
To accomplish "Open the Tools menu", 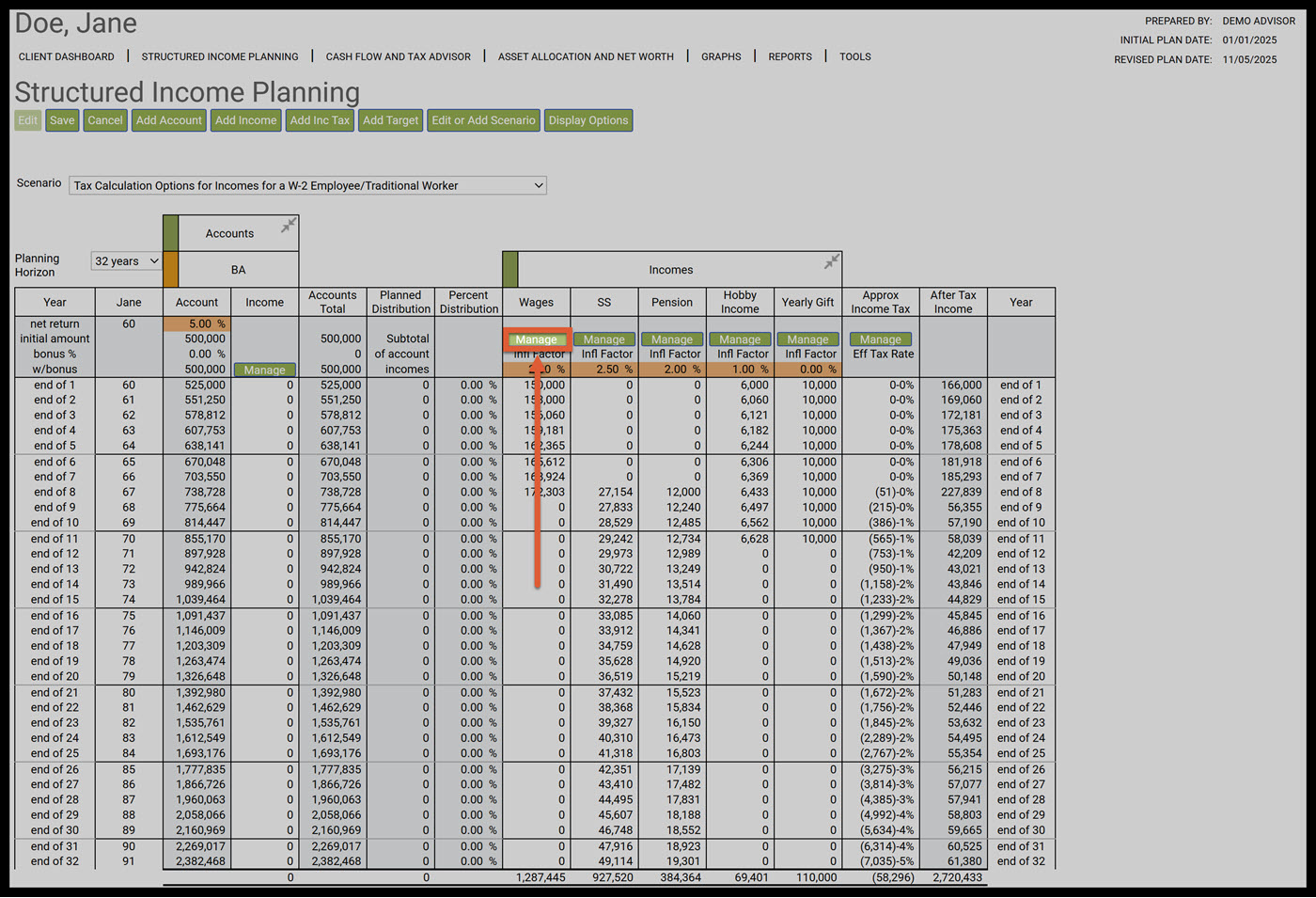I will click(x=855, y=56).
